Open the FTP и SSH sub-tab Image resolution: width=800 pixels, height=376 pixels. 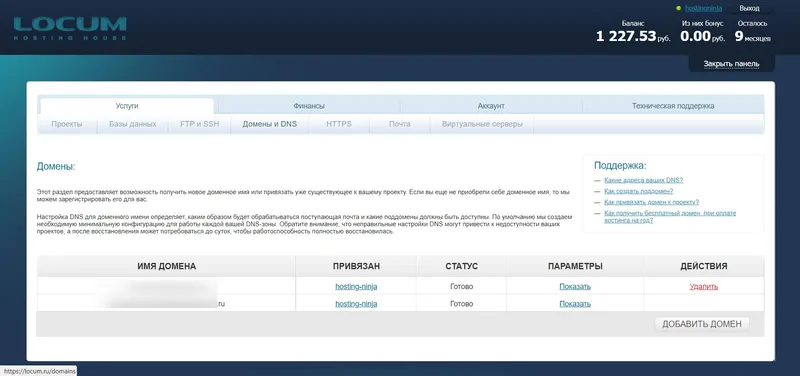pos(199,124)
